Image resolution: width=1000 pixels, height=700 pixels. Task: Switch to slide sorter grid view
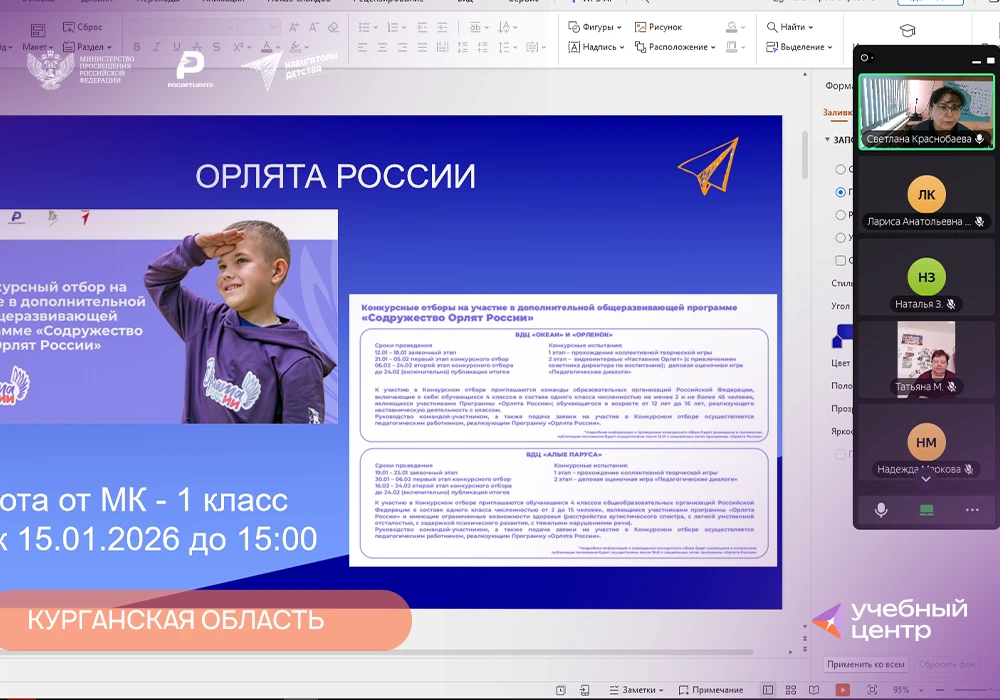click(x=793, y=690)
